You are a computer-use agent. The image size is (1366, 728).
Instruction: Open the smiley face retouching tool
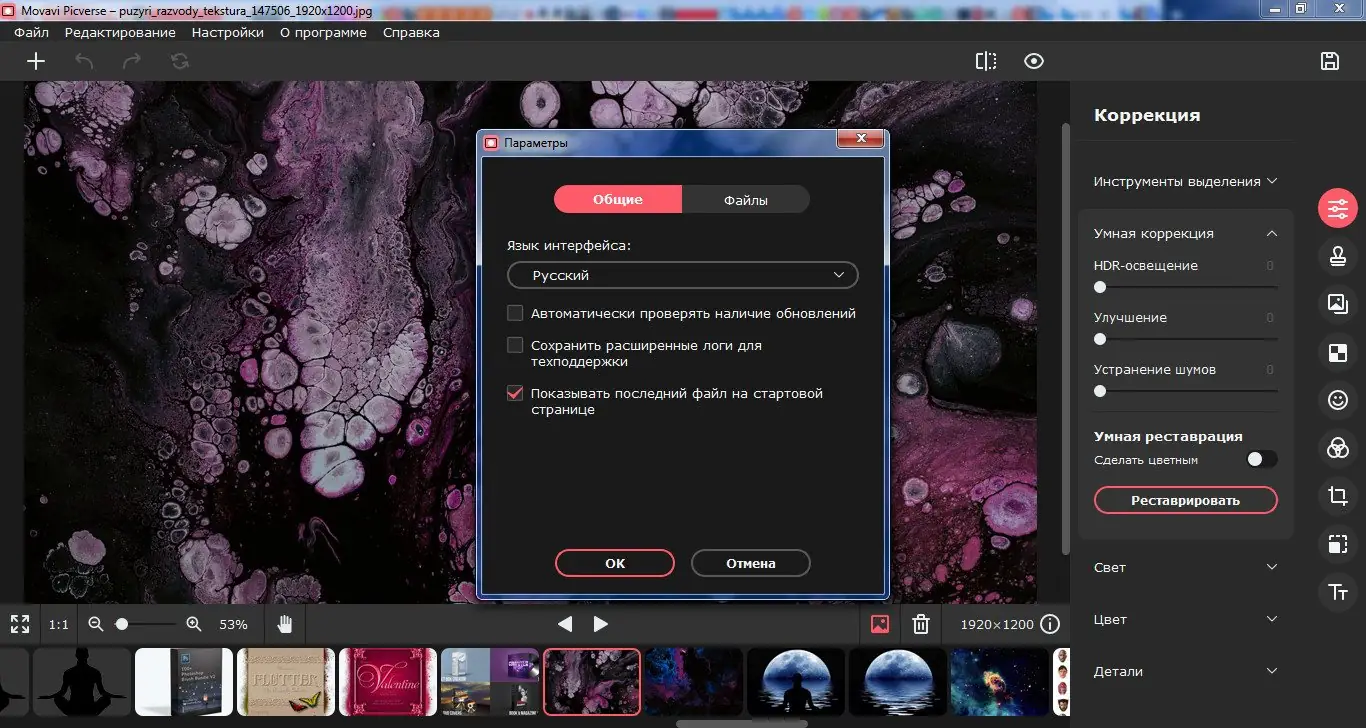tap(1338, 400)
